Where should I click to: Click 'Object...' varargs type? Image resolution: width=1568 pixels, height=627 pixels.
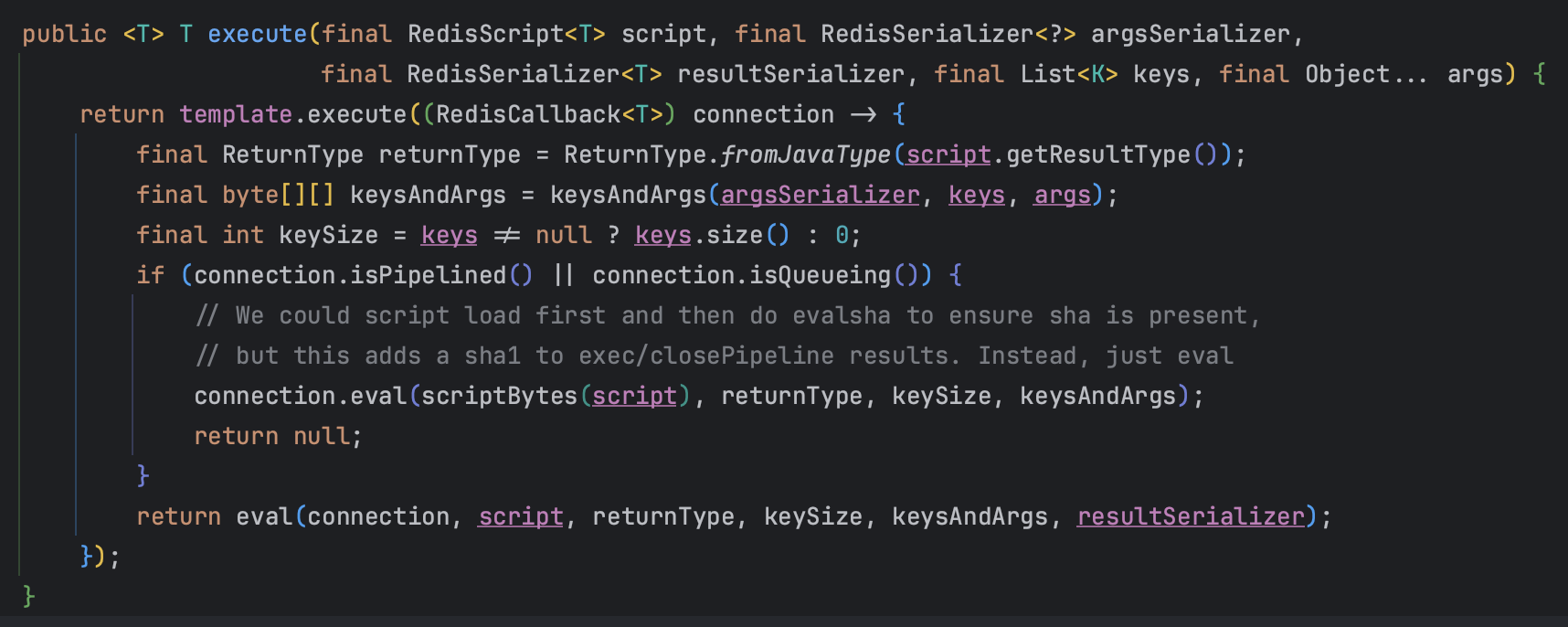pyautogui.click(x=1366, y=74)
